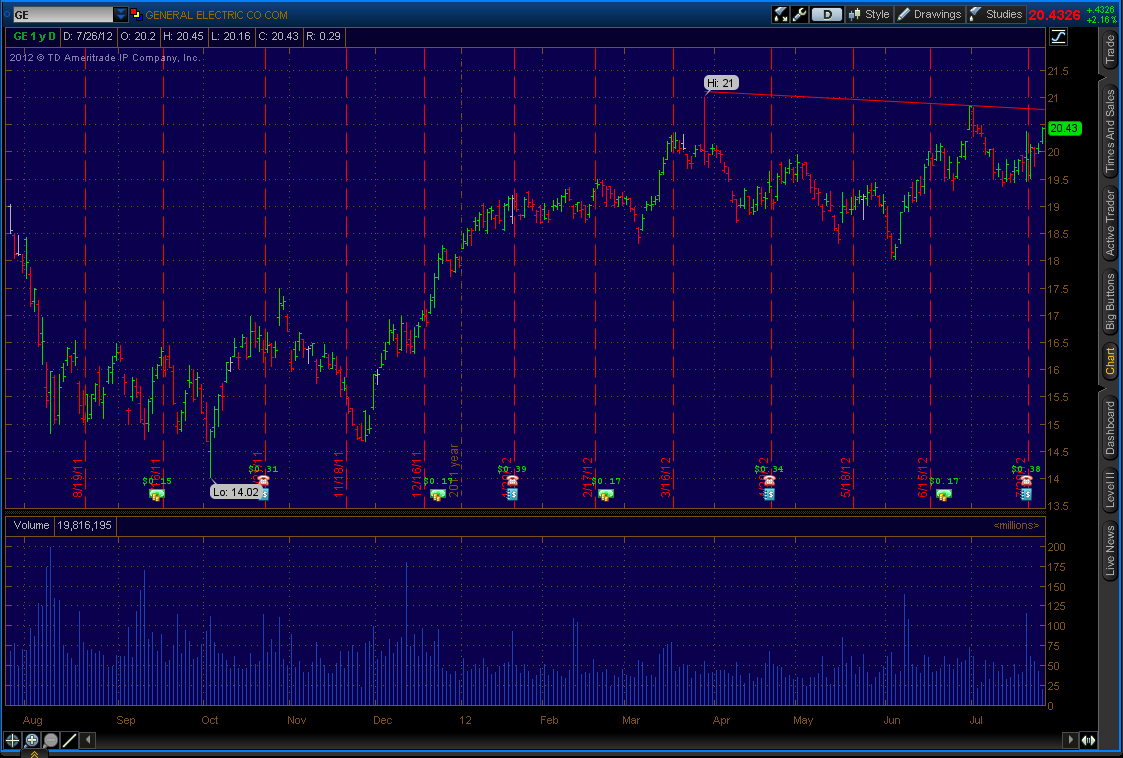Click the L: 20.16 low value
The width and height of the screenshot is (1123, 758).
[x=231, y=36]
